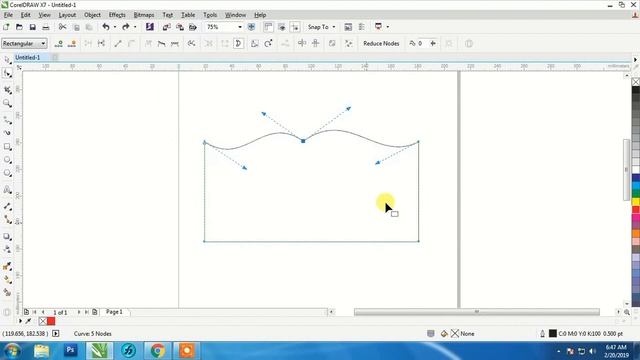Viewport: 640px width, 360px height.
Task: Select the Zoom magnifier tool
Action: pos(7,103)
